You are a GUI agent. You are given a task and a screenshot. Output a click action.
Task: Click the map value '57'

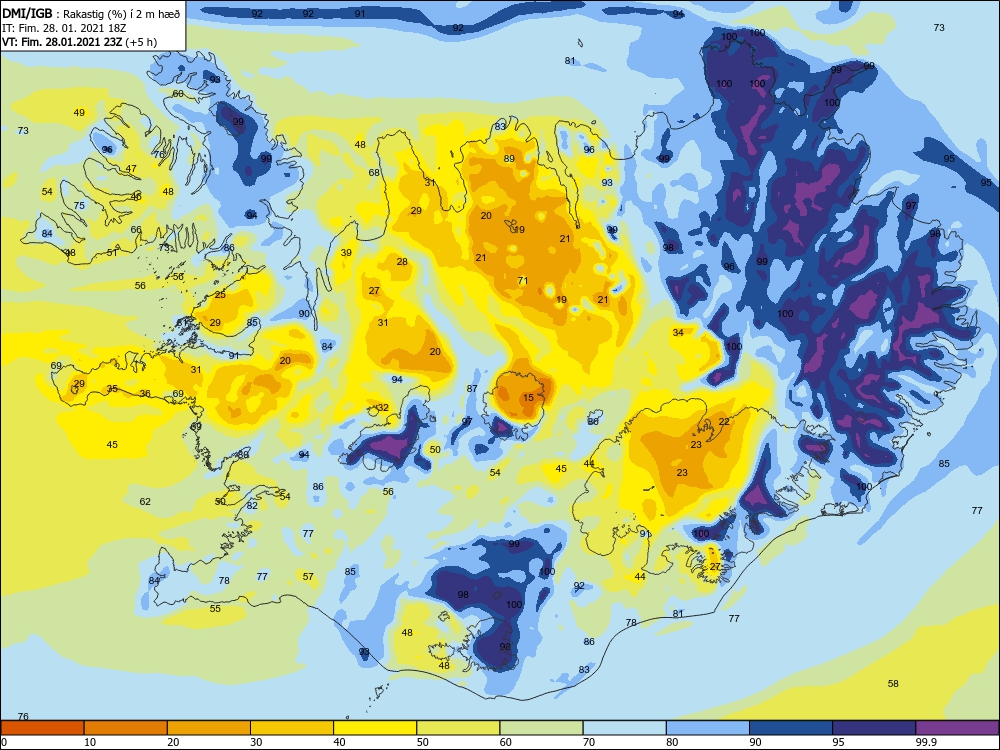click(308, 577)
